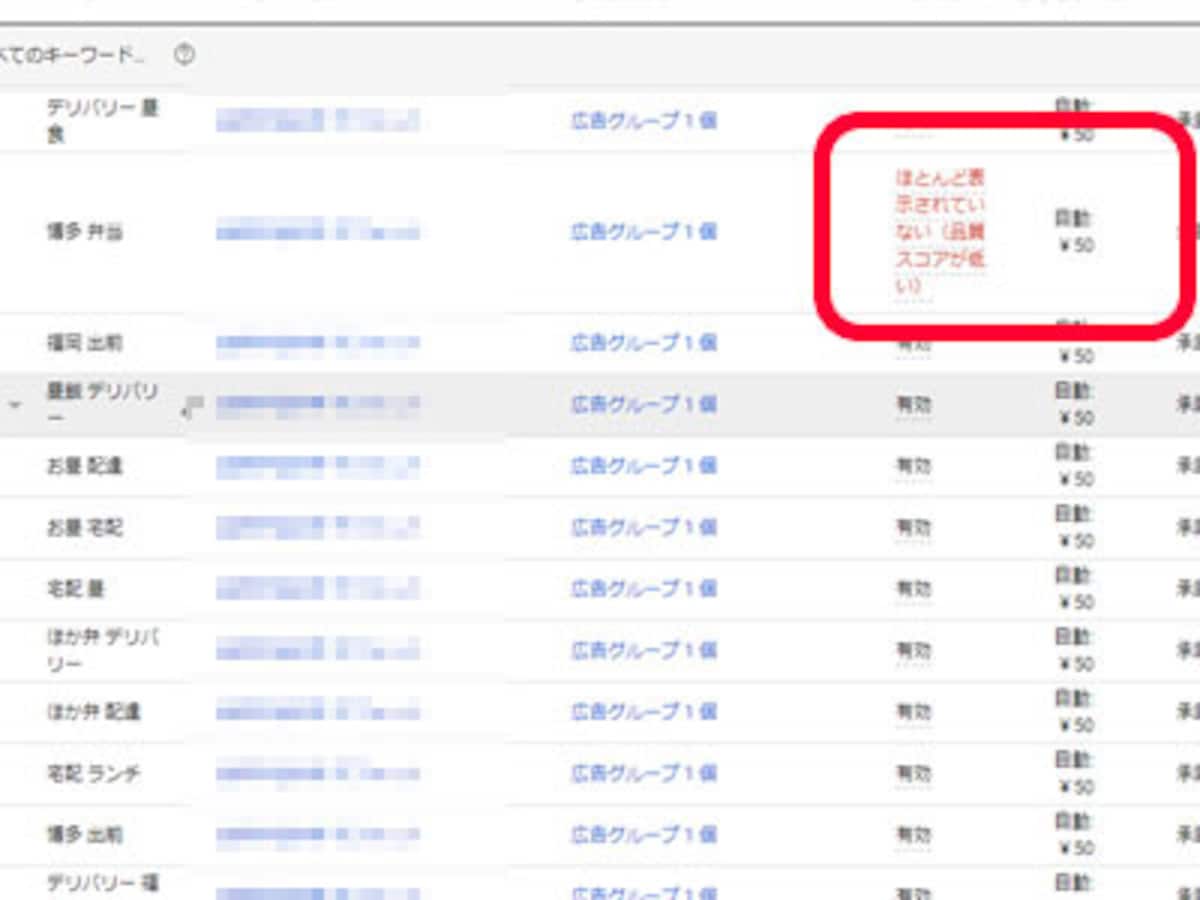
Task: Open 広告グループ 1 個 link for 福岡 出前
Action: [x=644, y=343]
